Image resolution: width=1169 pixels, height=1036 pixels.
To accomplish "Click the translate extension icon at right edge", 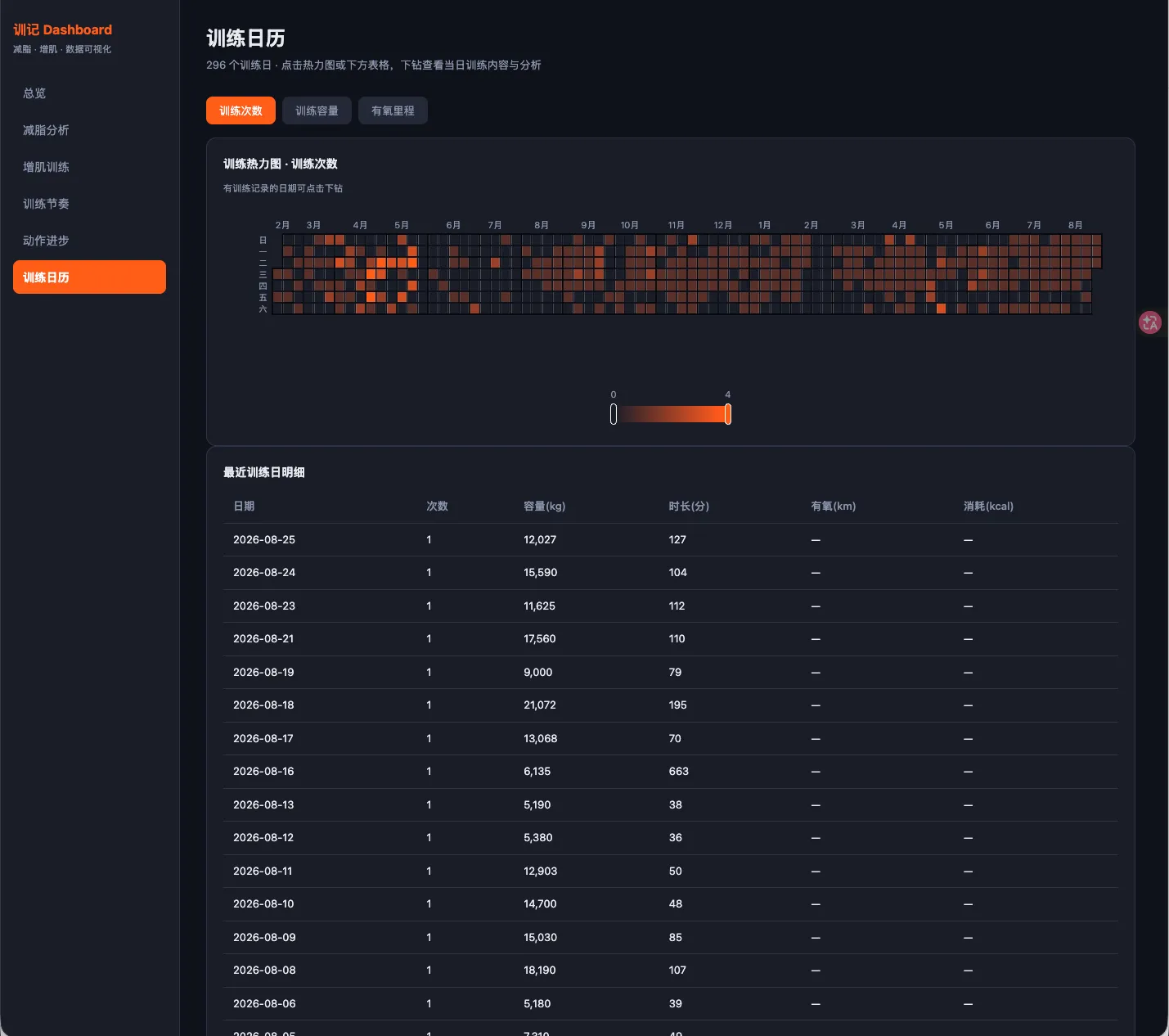I will pos(1150,322).
